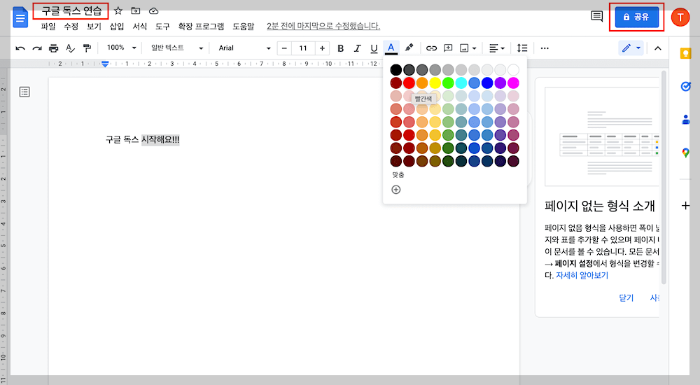Viewport: 700px width, 385px height.
Task: Open the text color tool
Action: [391, 48]
